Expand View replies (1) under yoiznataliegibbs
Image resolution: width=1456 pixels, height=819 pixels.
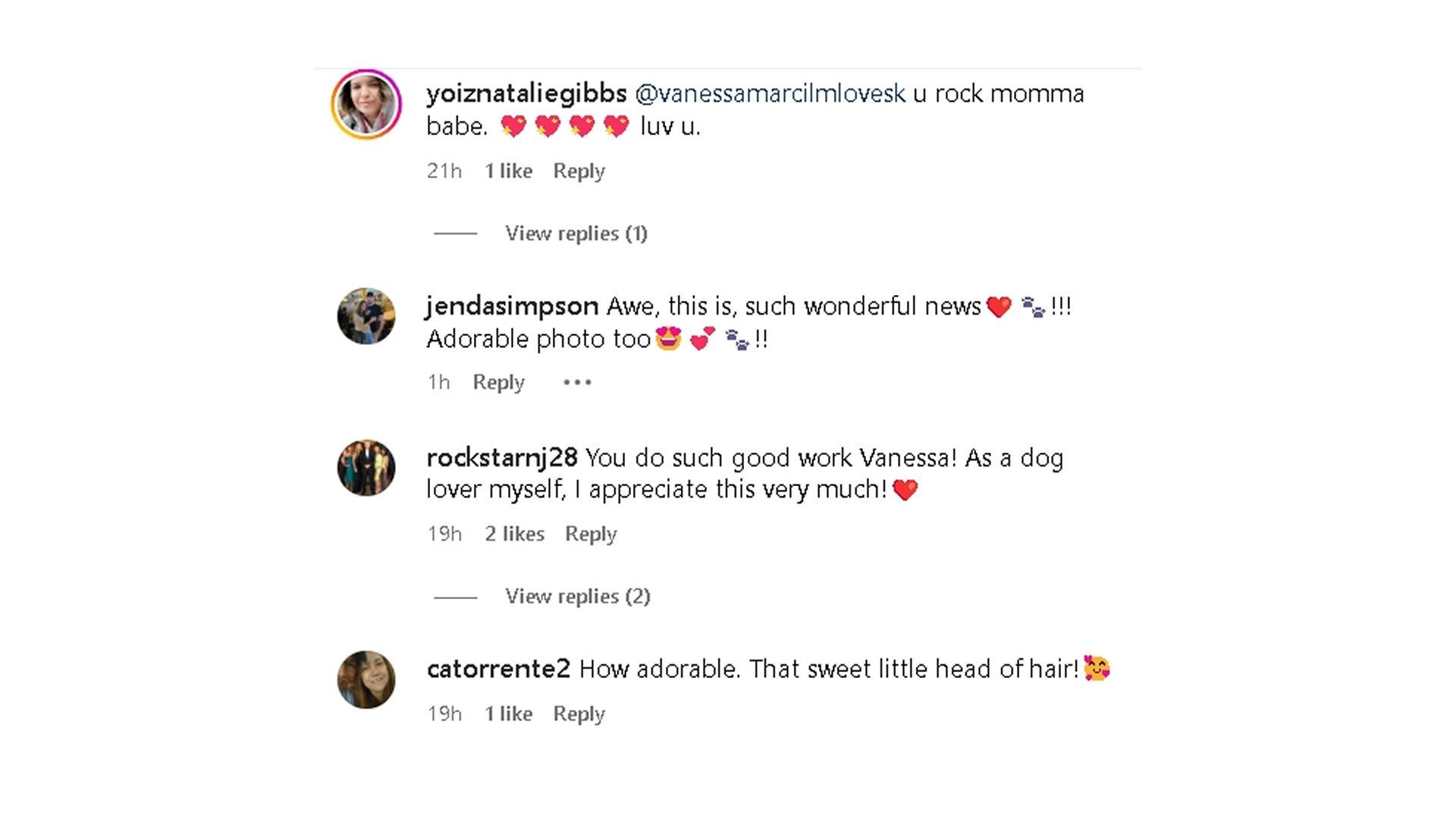pyautogui.click(x=576, y=234)
